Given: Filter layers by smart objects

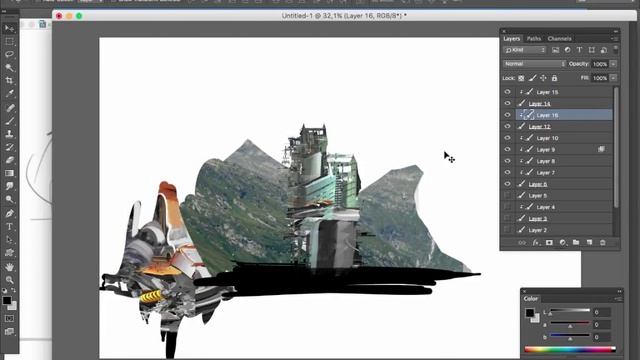Looking at the screenshot, I should 604,50.
